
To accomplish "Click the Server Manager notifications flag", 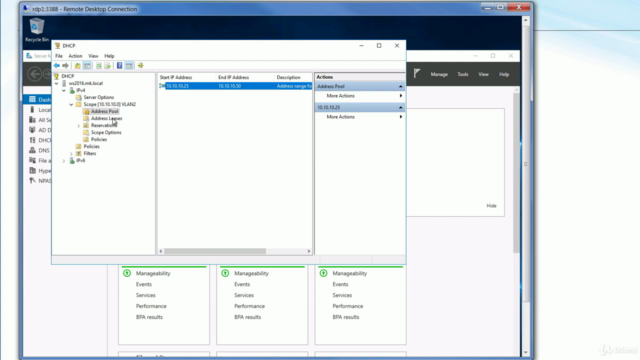I will pos(417,74).
